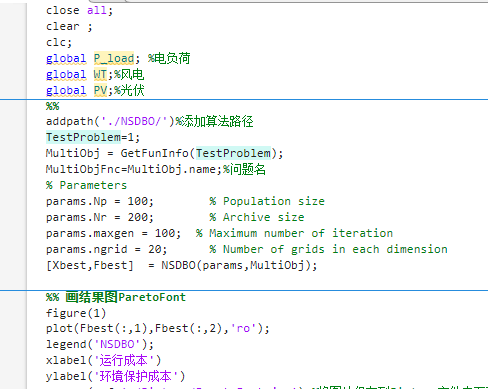Click the PV global variable
488x389 pixels.
pyautogui.click(x=100, y=90)
